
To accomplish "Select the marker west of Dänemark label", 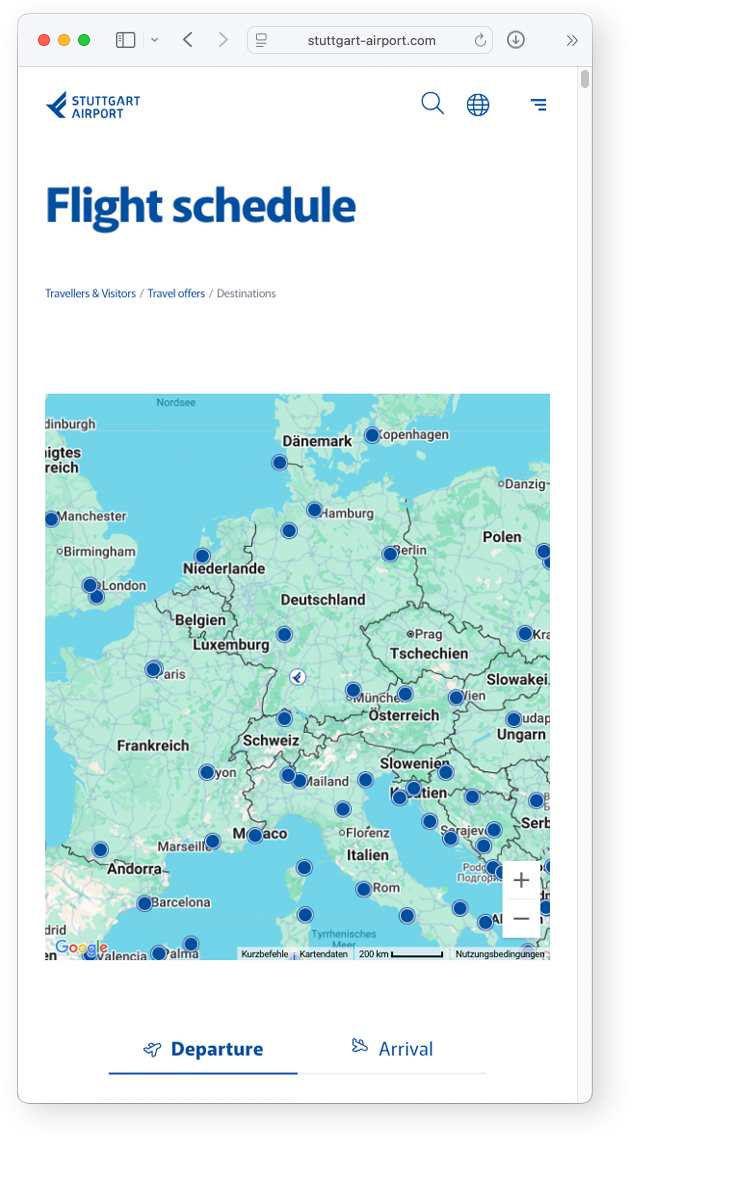I will click(279, 462).
